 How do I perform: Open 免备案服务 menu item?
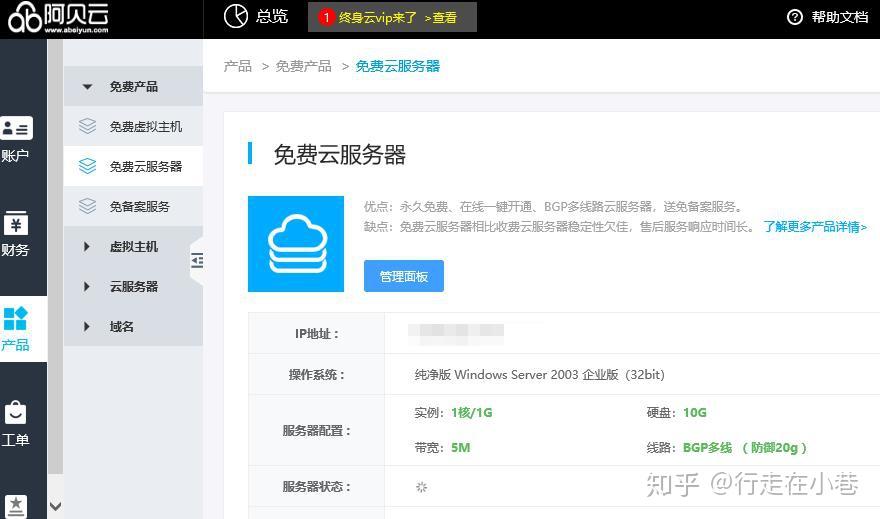pyautogui.click(x=134, y=206)
